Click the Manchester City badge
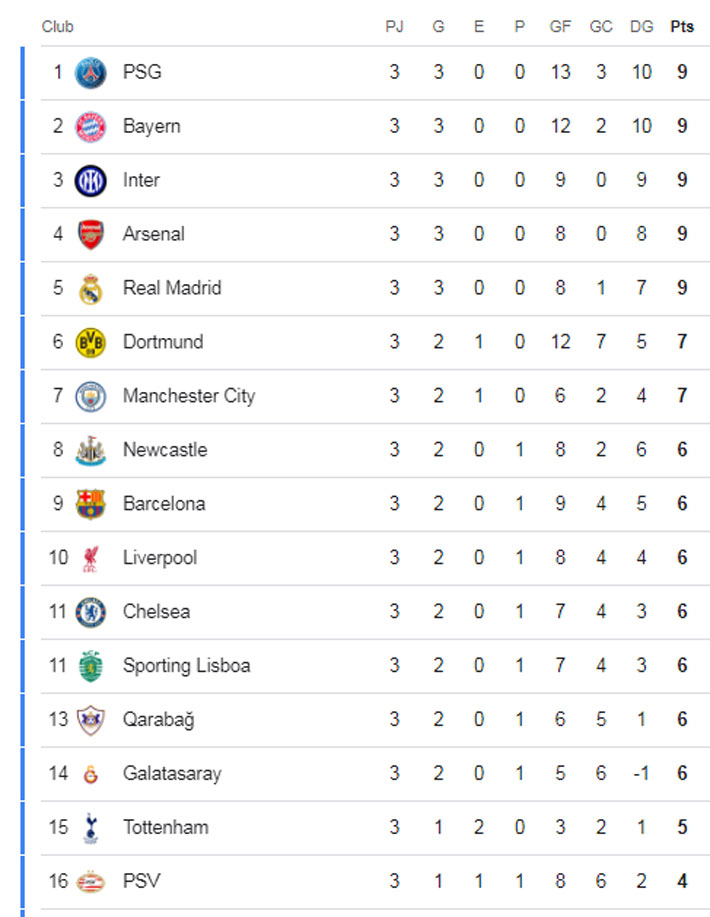The image size is (710, 917). point(91,397)
